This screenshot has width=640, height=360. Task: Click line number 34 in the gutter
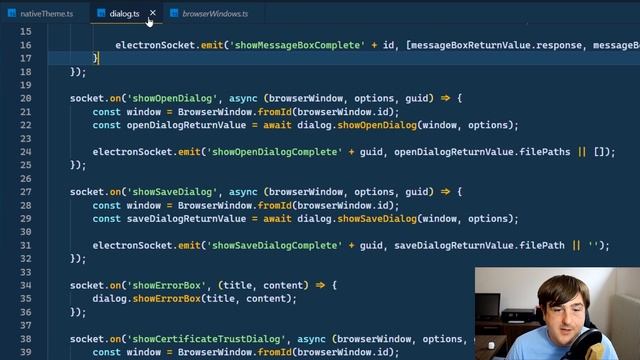tap(26, 285)
